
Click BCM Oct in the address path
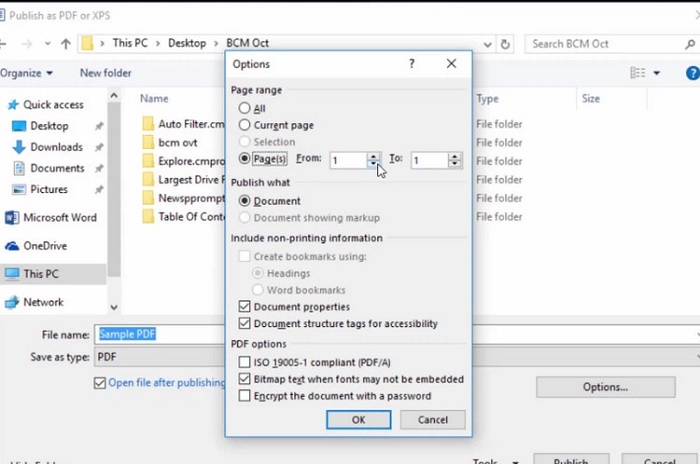click(247, 43)
